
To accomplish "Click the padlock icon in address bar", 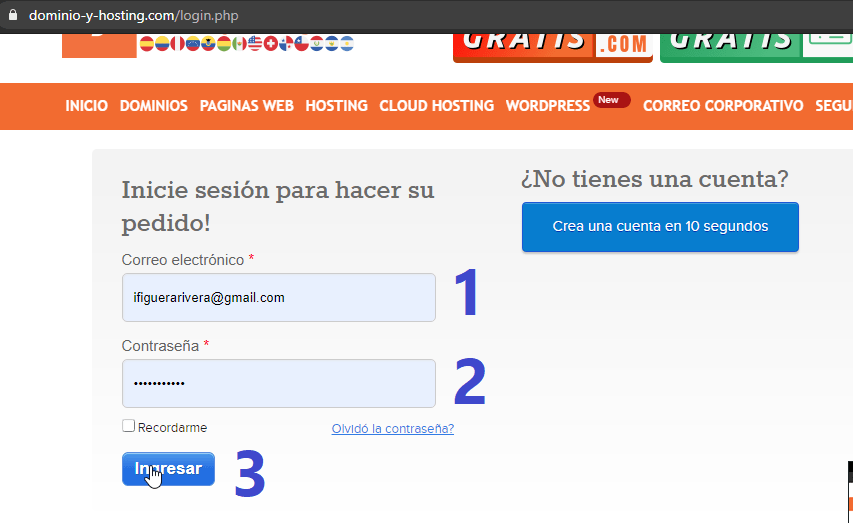I will tap(13, 15).
